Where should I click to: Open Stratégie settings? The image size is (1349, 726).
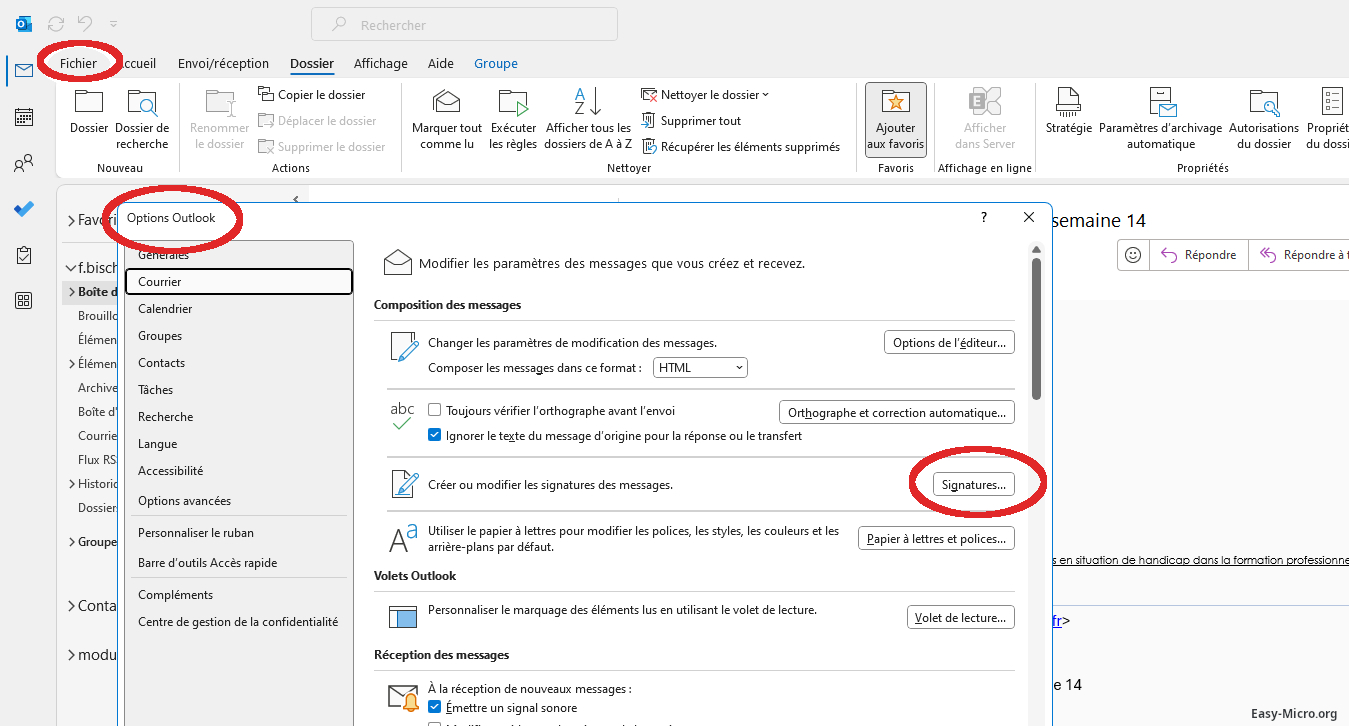click(1069, 111)
